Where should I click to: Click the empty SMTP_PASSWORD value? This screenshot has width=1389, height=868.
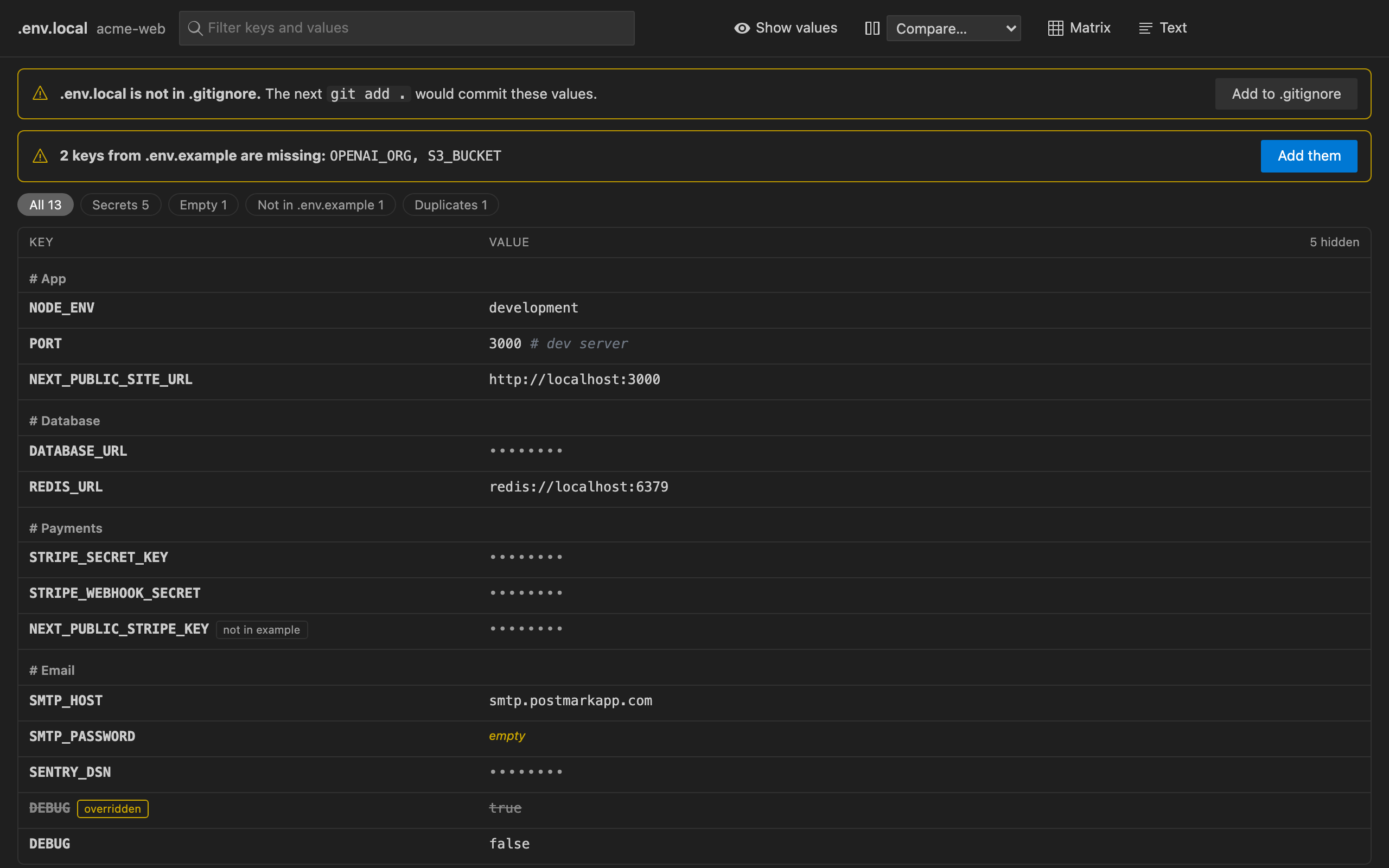click(507, 736)
